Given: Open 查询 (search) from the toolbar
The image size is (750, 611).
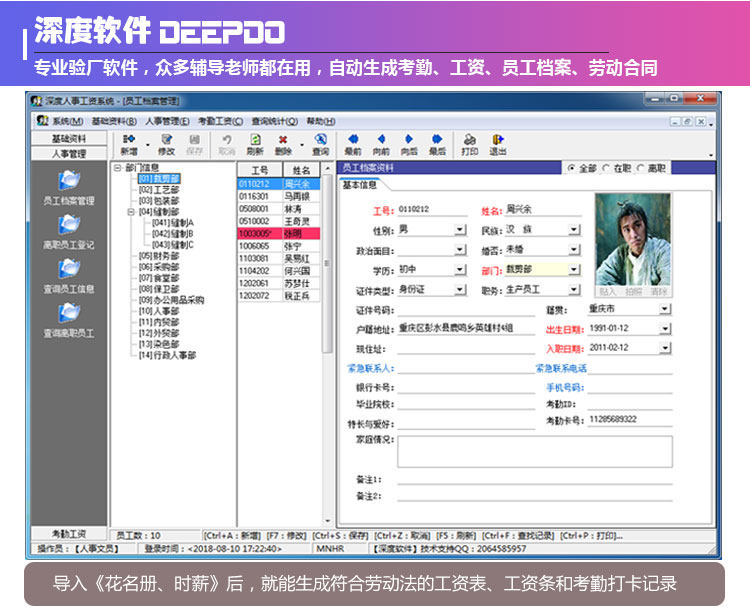Looking at the screenshot, I should click(x=320, y=144).
